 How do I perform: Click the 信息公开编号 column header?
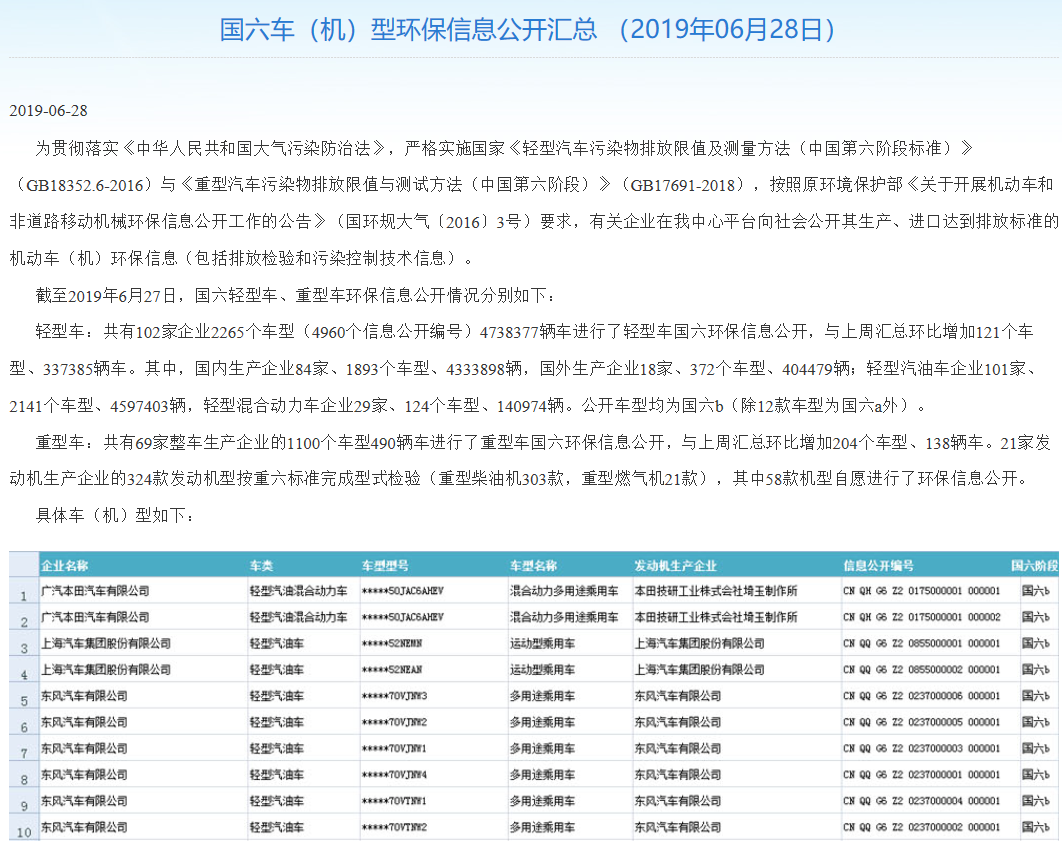(x=878, y=565)
